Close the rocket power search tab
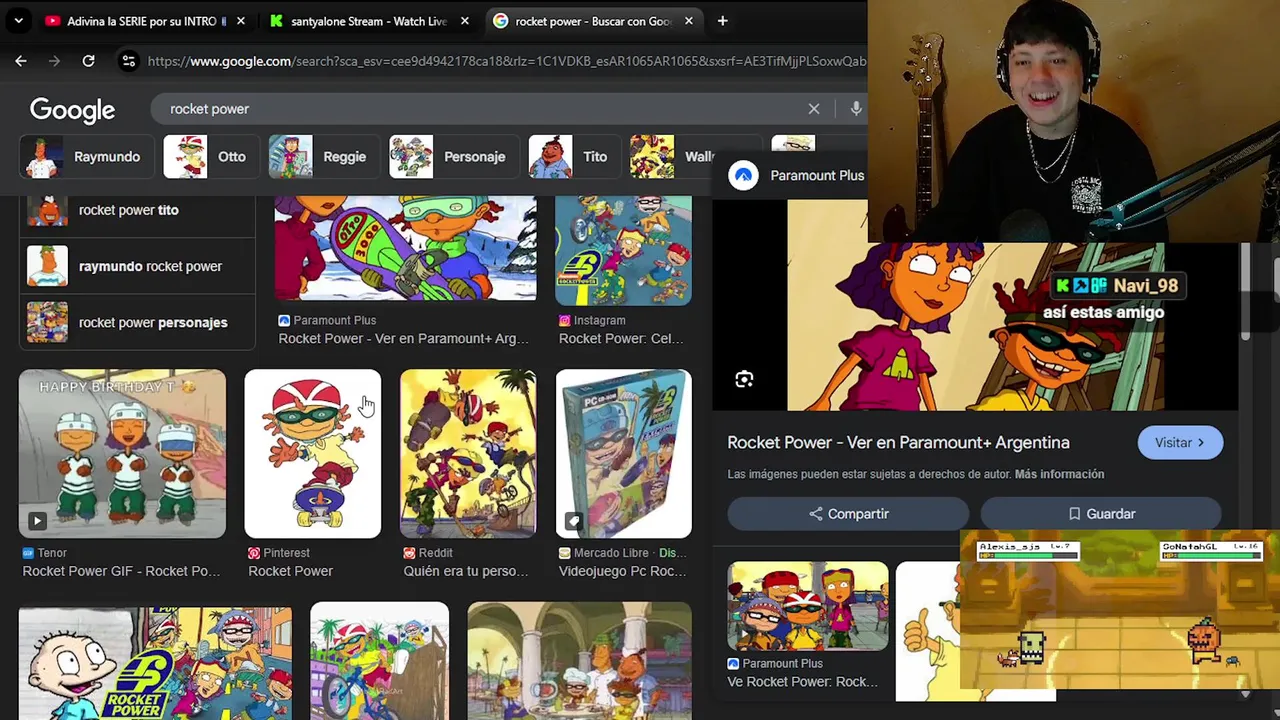Viewport: 1280px width, 720px height. (x=689, y=21)
